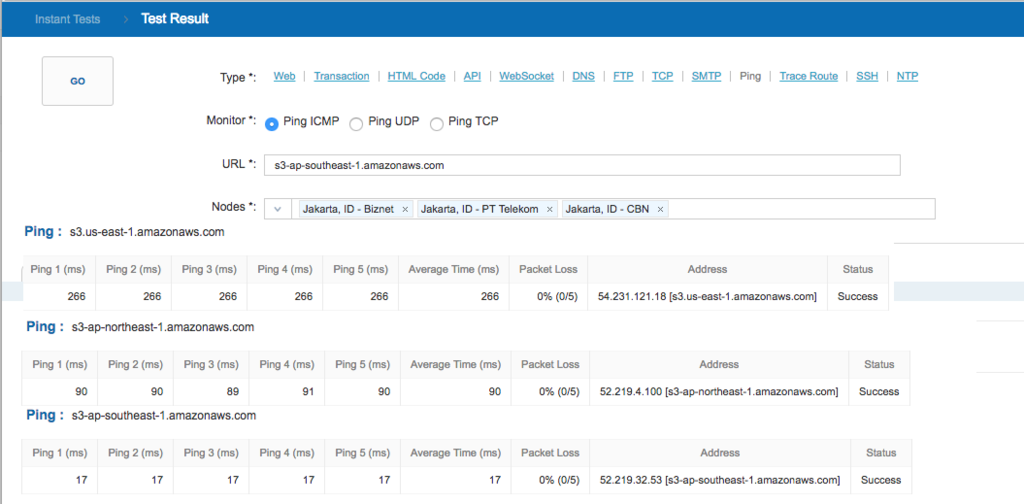Click Ping 3 value 89
The height and width of the screenshot is (504, 1024).
click(x=234, y=392)
